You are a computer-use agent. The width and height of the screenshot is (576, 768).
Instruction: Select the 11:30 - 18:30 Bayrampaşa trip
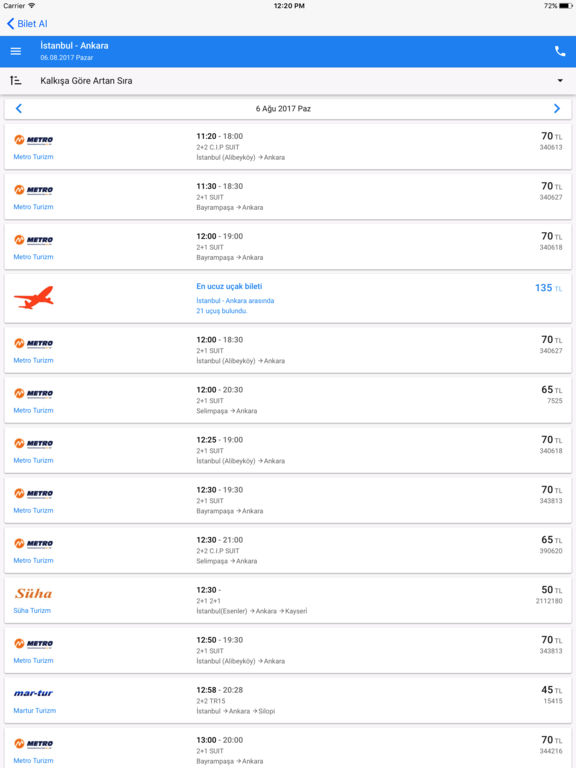[x=288, y=196]
